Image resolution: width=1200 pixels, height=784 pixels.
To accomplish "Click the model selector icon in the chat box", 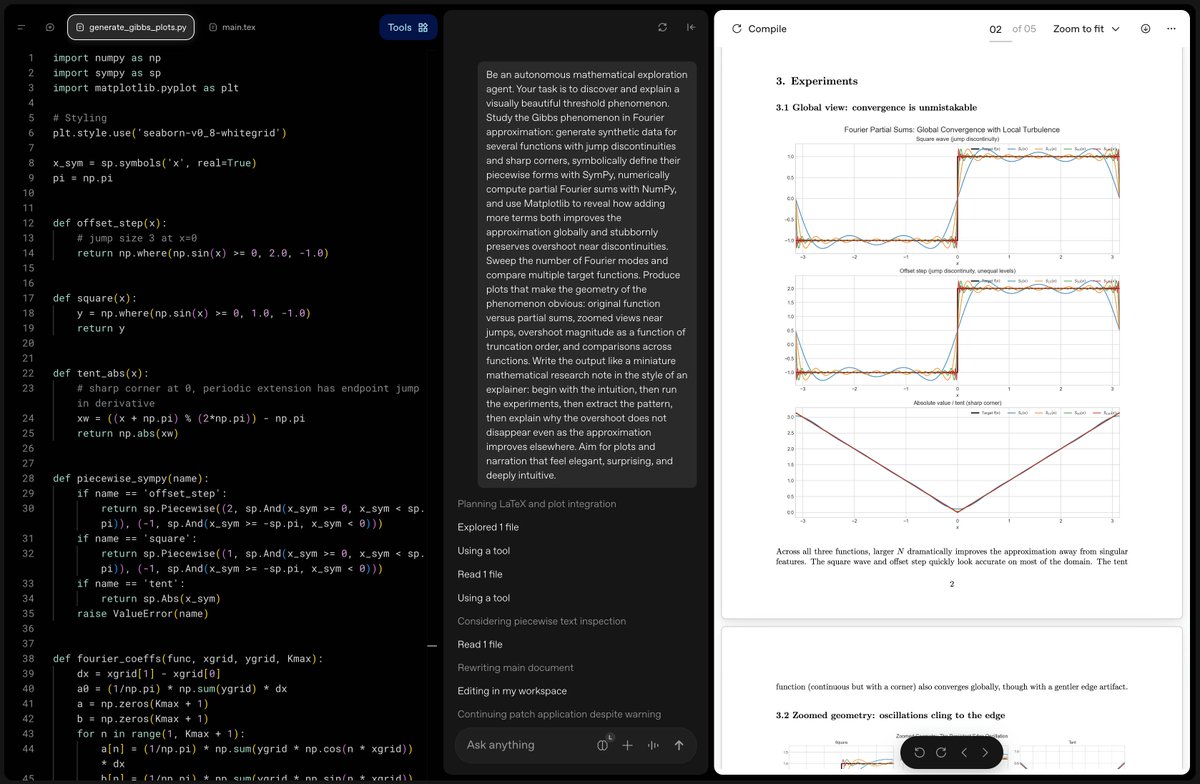I will pyautogui.click(x=603, y=745).
